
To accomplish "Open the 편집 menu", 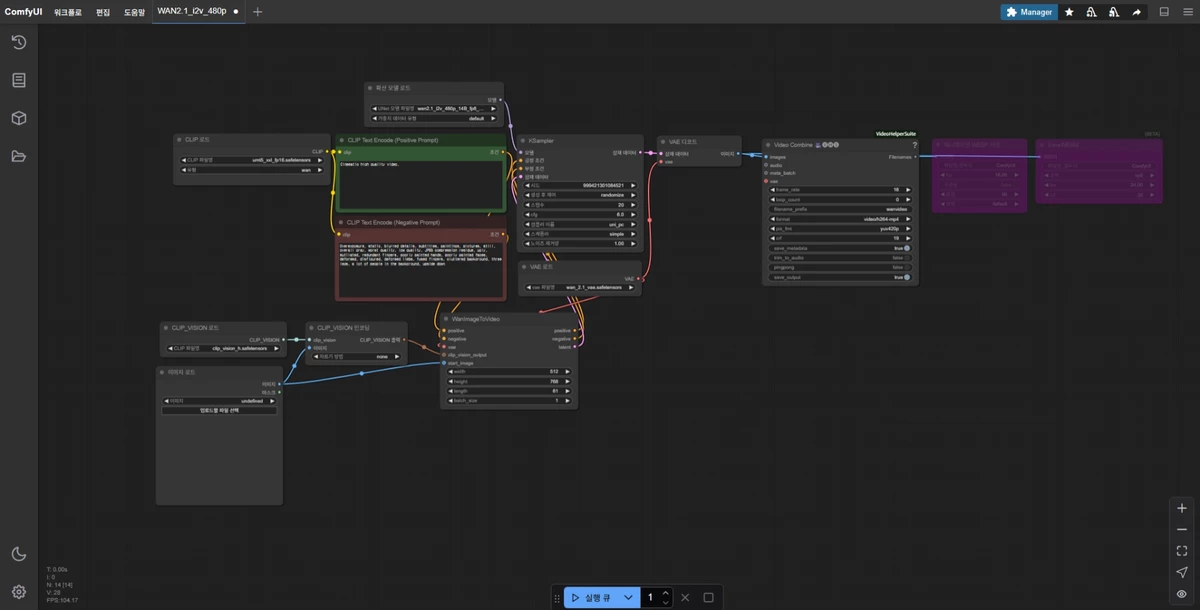I will click(103, 12).
